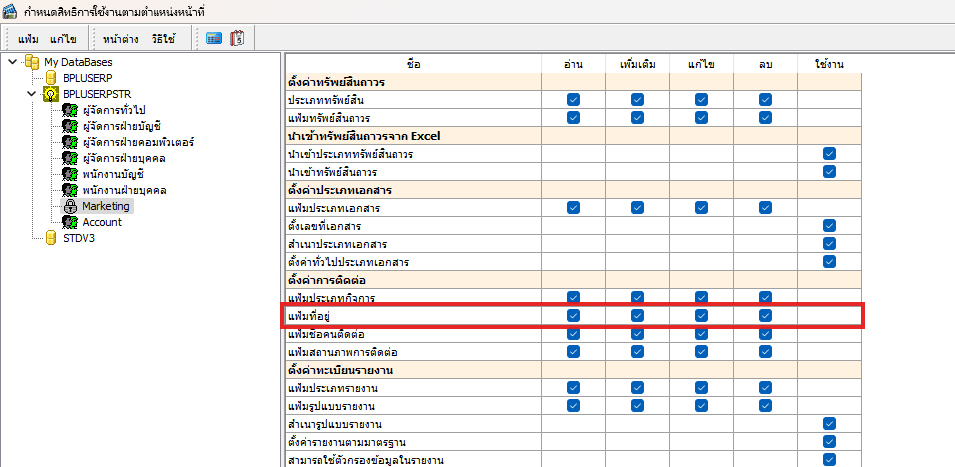Collapse the BPLUSERPSTR tree node

pos(30,94)
